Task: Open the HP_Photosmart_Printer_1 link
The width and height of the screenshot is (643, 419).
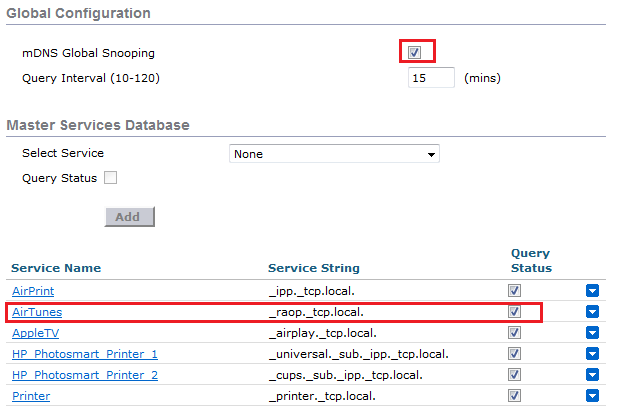Action: click(85, 354)
